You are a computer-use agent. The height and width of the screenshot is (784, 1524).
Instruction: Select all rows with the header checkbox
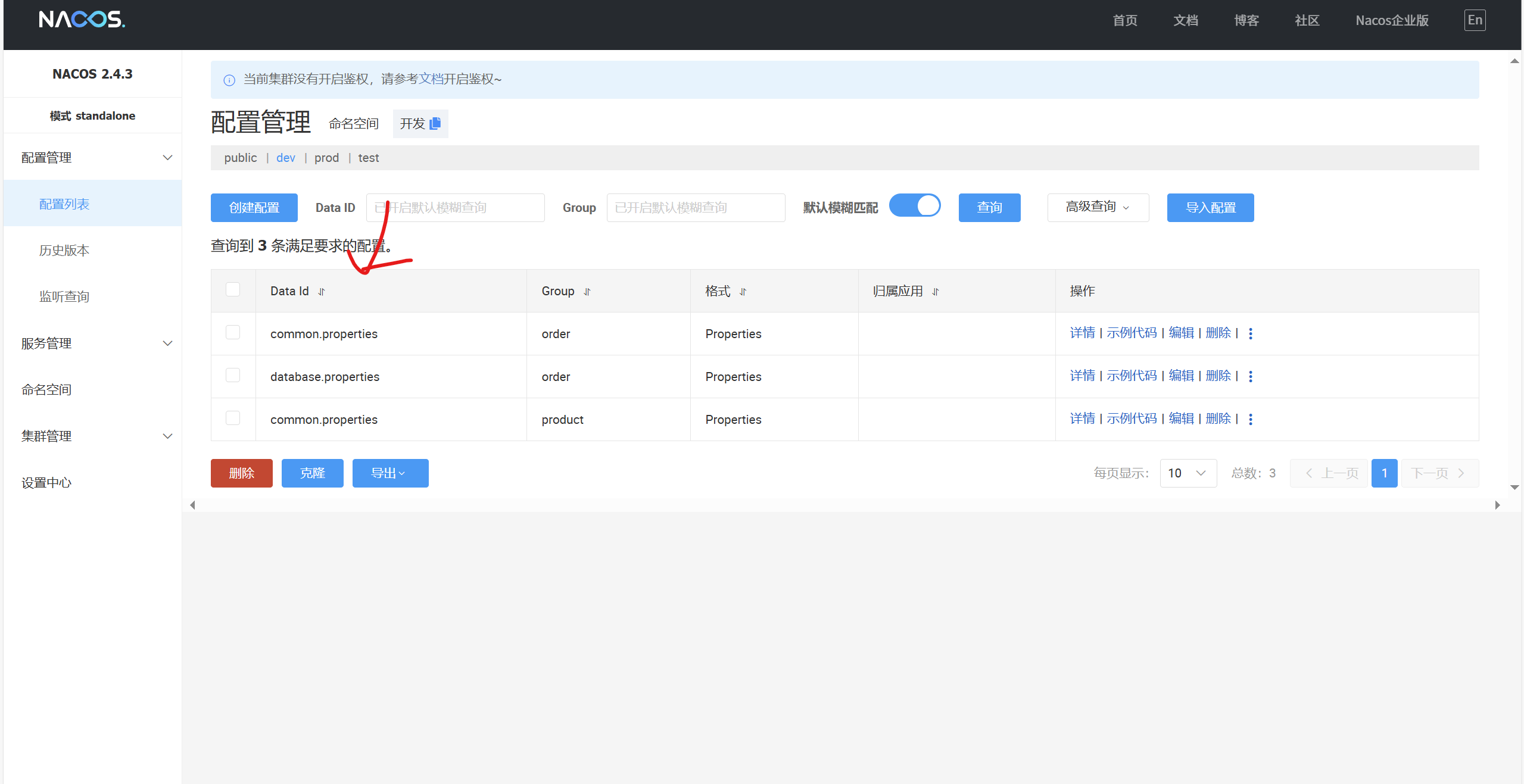(233, 289)
